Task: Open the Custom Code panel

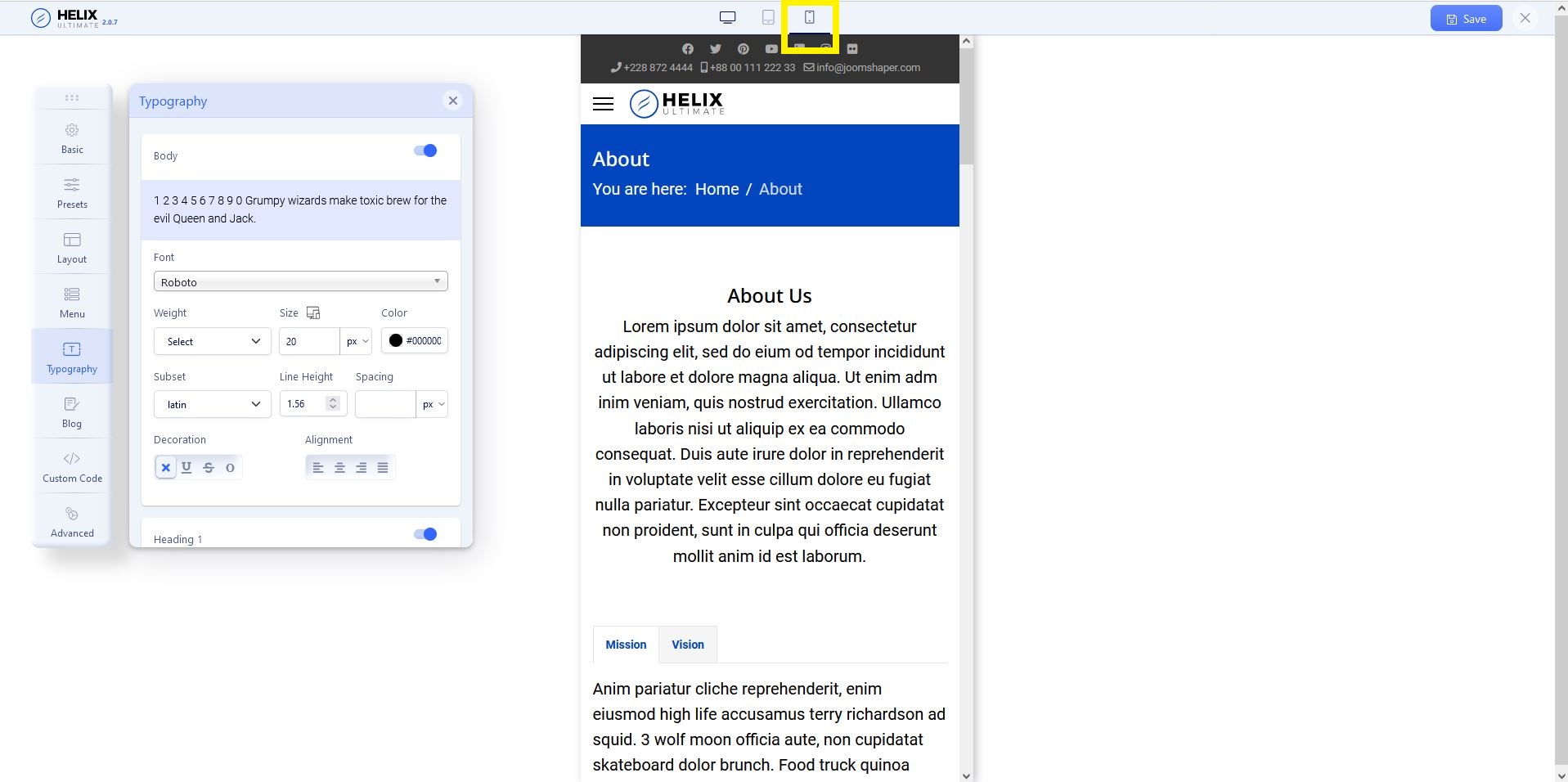Action: tap(71, 465)
